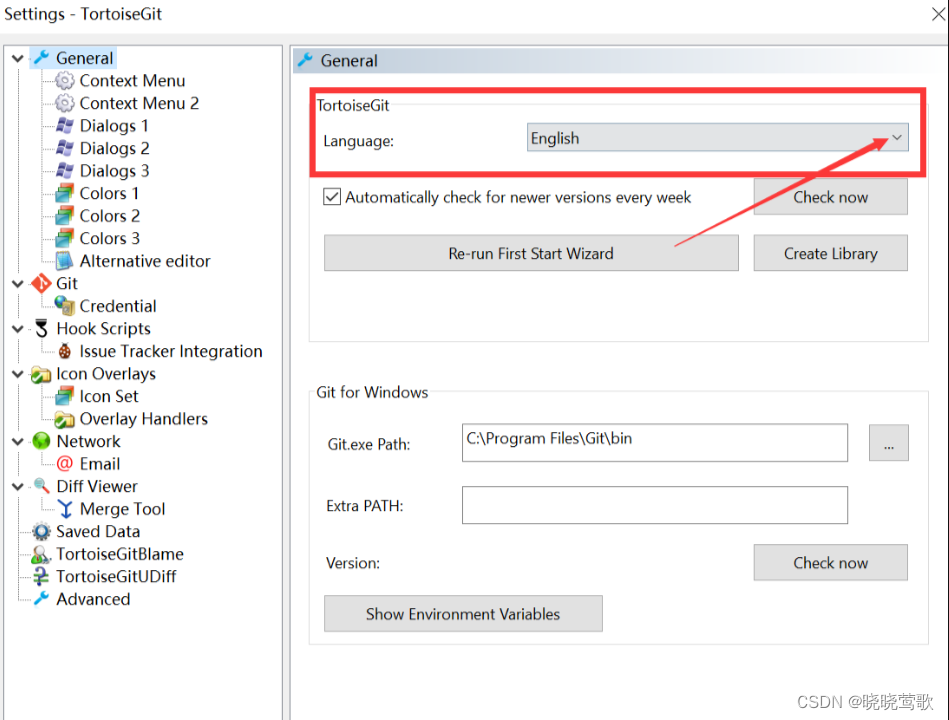Select Context Menu in settings tree
The width and height of the screenshot is (949, 720).
(x=132, y=80)
